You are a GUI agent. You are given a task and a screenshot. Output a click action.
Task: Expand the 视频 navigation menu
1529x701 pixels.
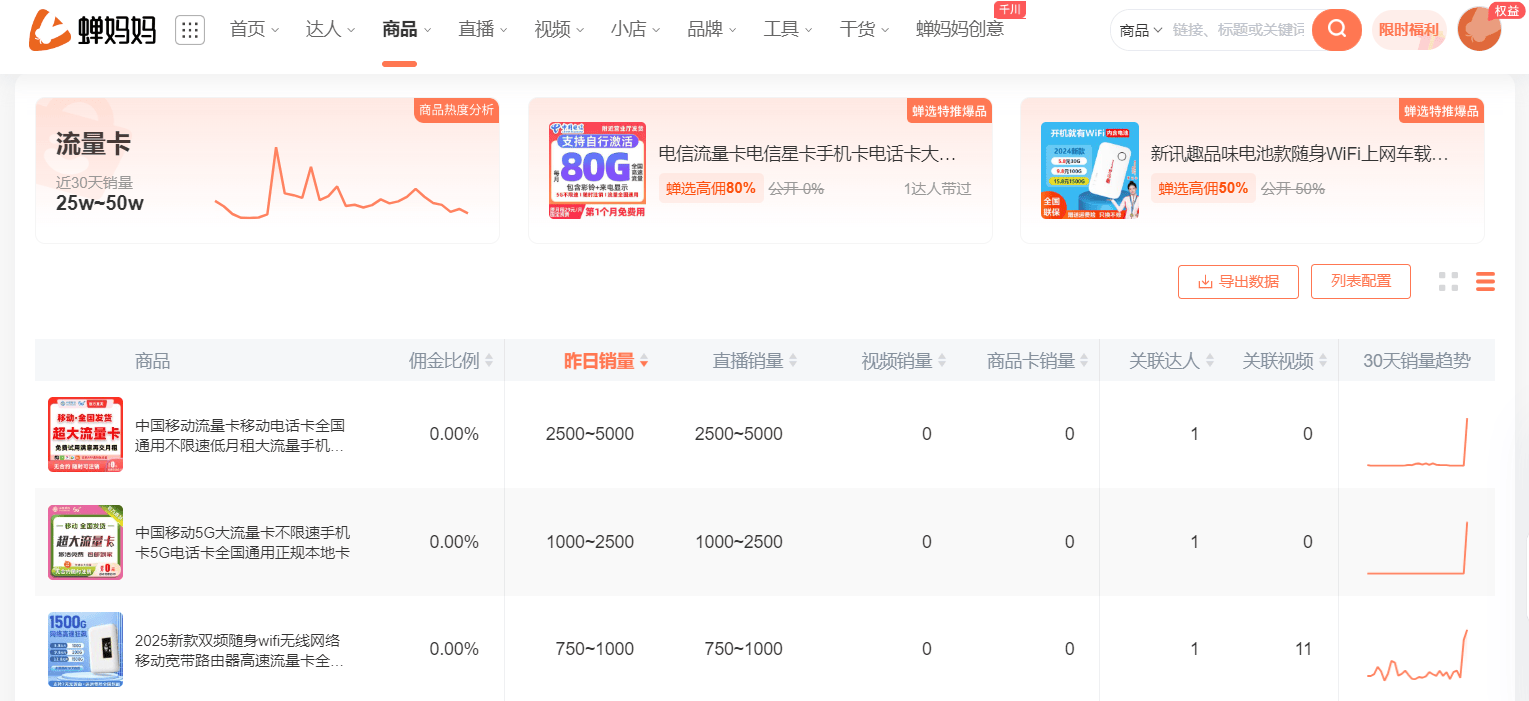click(559, 30)
